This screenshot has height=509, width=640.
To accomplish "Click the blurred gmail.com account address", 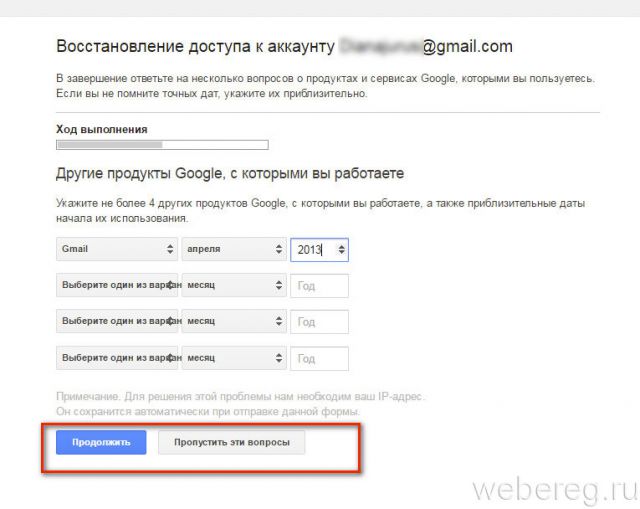I will pyautogui.click(x=426, y=46).
